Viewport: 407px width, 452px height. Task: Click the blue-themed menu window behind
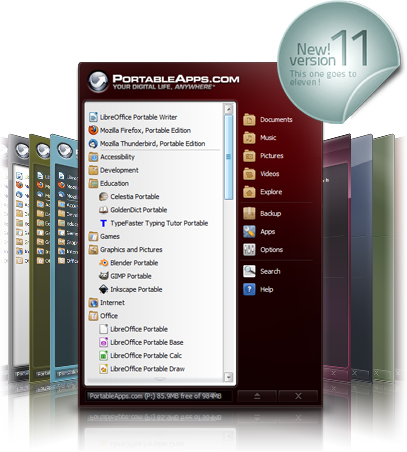(x=65, y=260)
